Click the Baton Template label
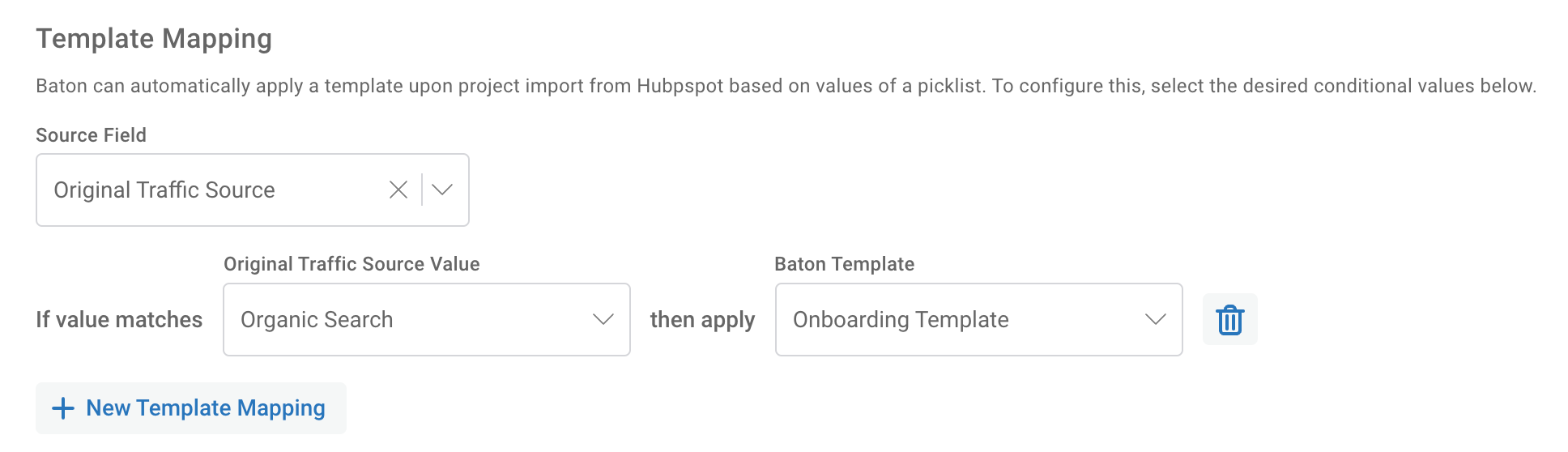The width and height of the screenshot is (1568, 452). tap(845, 264)
